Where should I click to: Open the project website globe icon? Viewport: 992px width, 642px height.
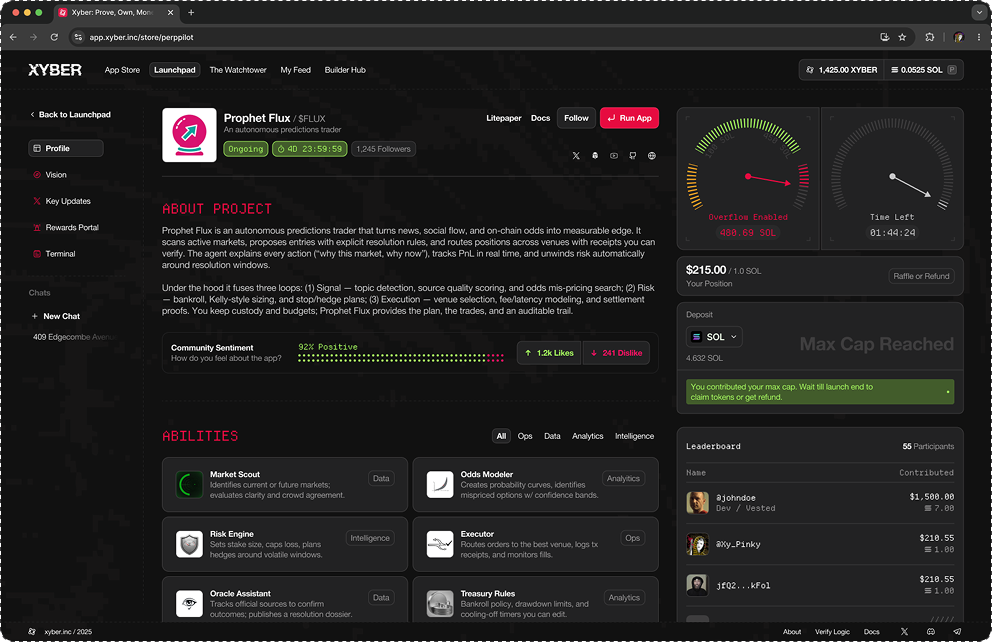pyautogui.click(x=652, y=156)
